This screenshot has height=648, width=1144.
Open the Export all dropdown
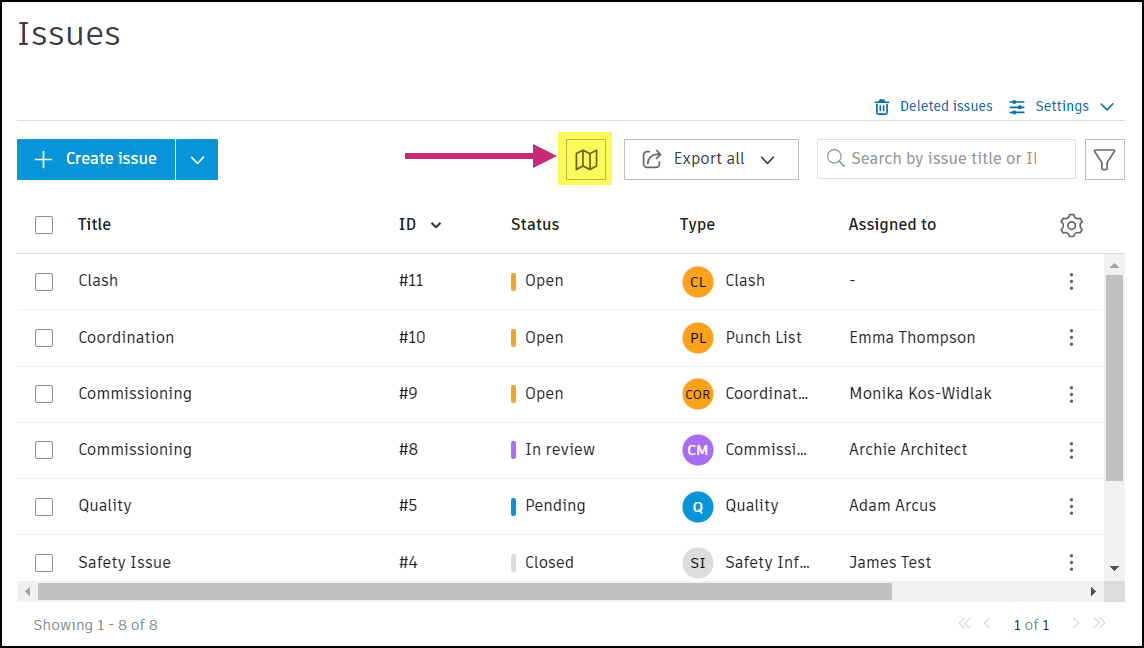click(711, 159)
